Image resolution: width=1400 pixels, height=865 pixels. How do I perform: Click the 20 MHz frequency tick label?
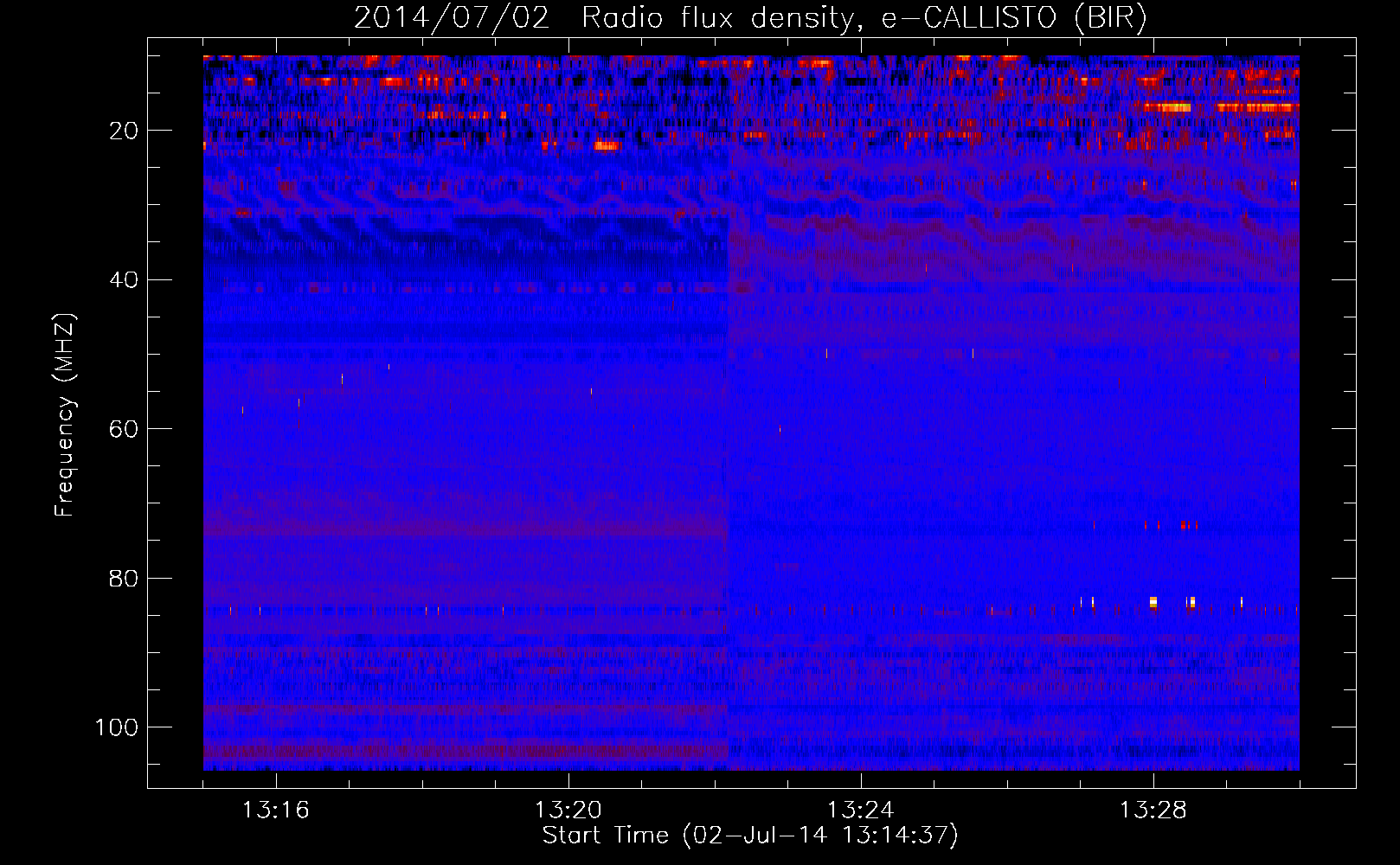tap(124, 131)
